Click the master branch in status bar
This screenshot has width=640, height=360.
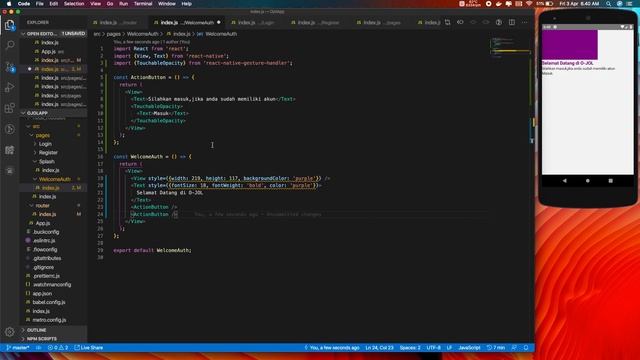pos(18,348)
